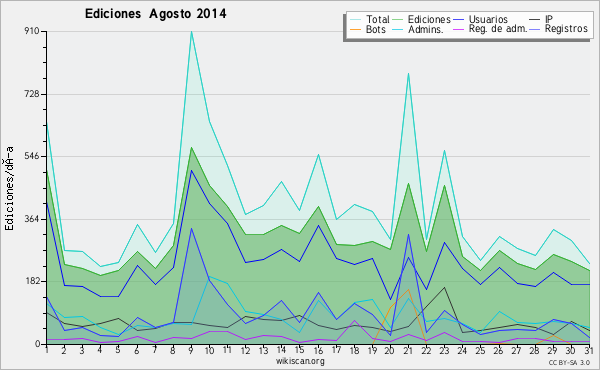Image resolution: width=600 pixels, height=370 pixels.
Task: Click the Total line peak at day 21
Action: [x=408, y=73]
